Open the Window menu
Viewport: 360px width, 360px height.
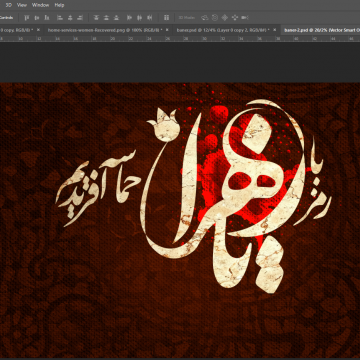[x=40, y=5]
